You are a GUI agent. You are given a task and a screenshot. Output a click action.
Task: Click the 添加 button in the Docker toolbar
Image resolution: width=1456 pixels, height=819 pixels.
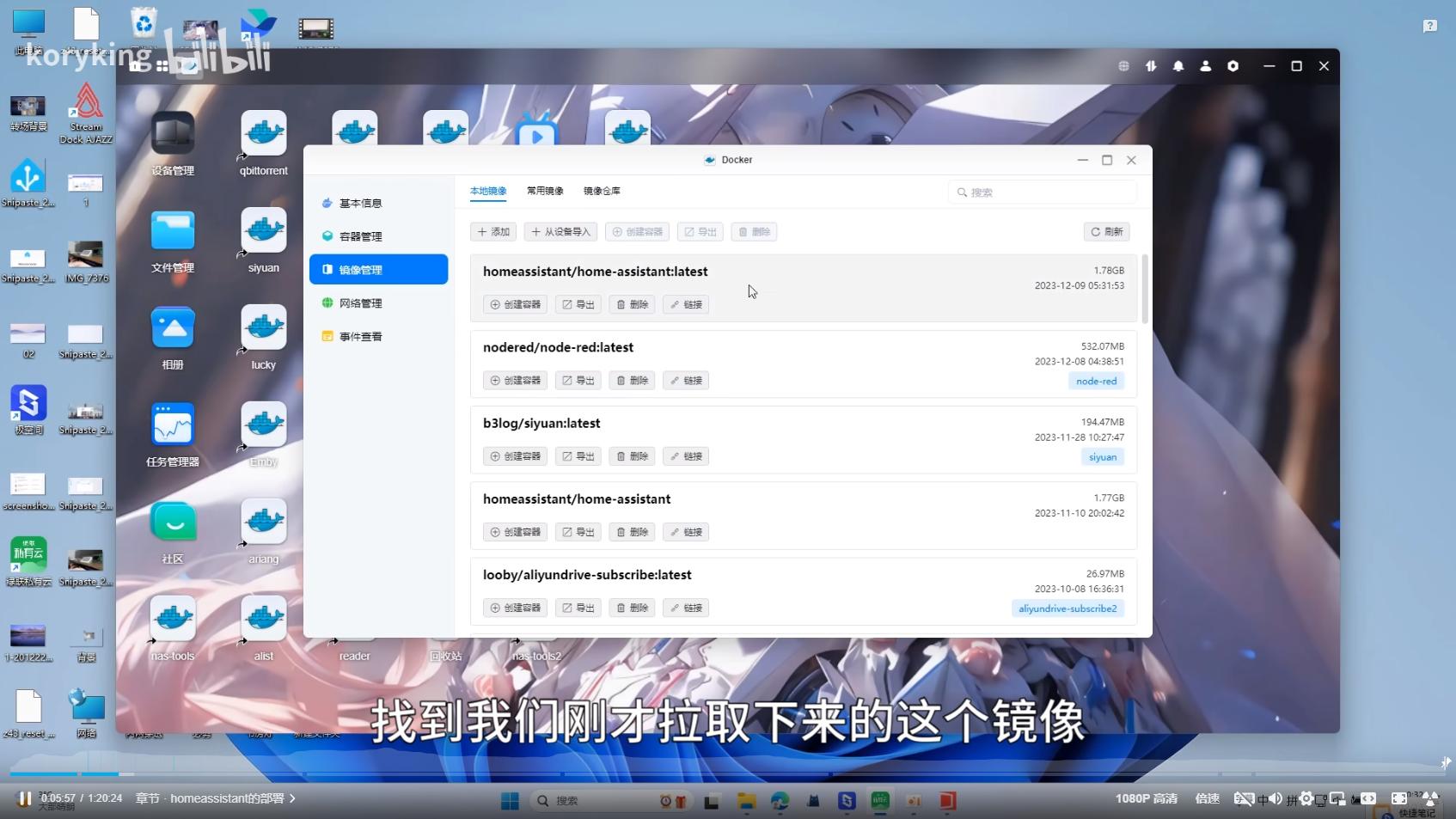point(493,232)
